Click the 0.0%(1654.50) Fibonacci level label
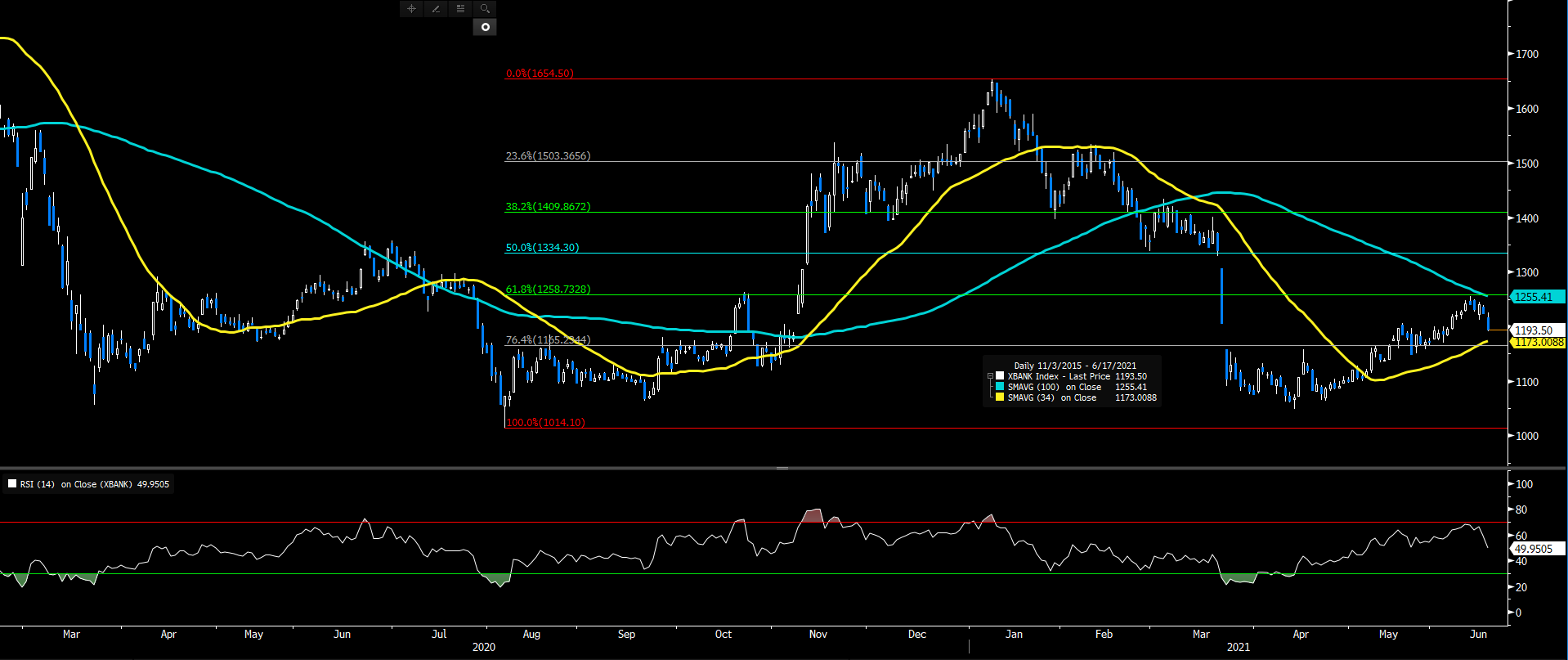1568x660 pixels. click(x=540, y=73)
